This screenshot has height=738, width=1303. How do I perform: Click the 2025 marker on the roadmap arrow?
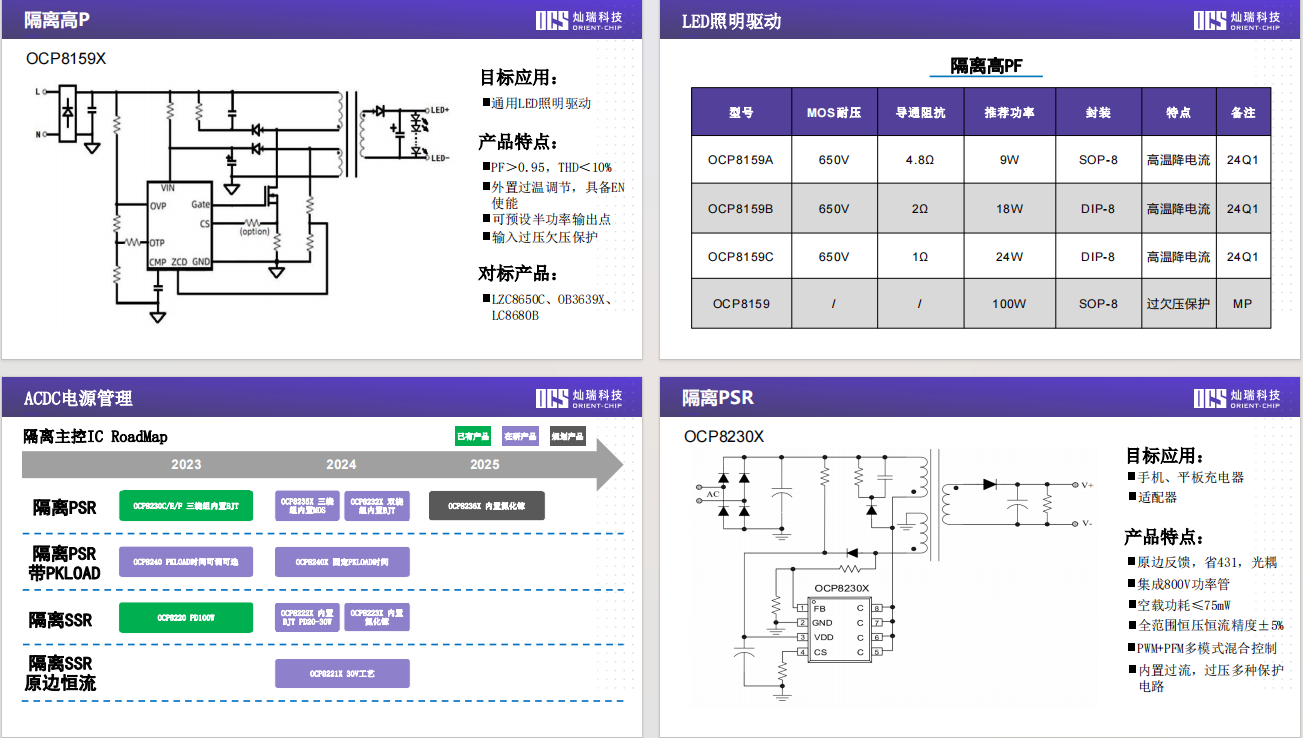click(x=485, y=464)
